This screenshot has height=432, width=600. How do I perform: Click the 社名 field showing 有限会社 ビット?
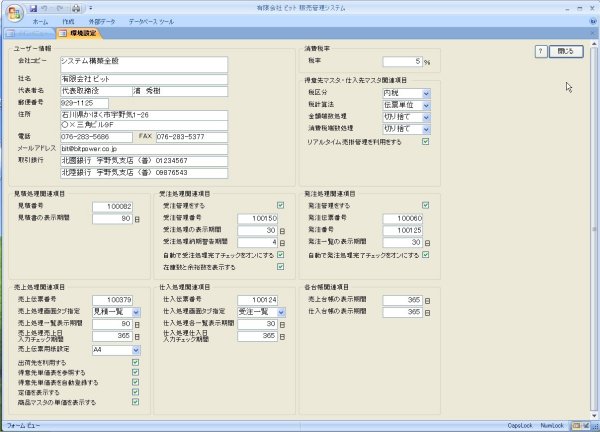tap(144, 79)
